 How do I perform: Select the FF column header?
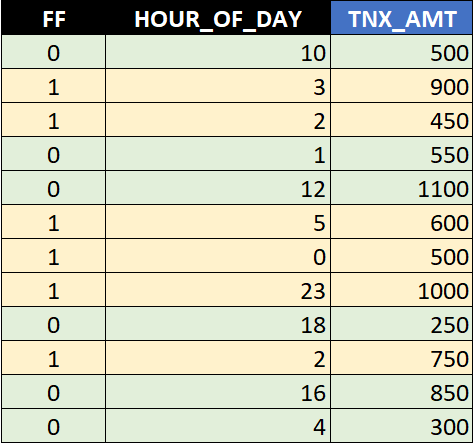click(53, 18)
